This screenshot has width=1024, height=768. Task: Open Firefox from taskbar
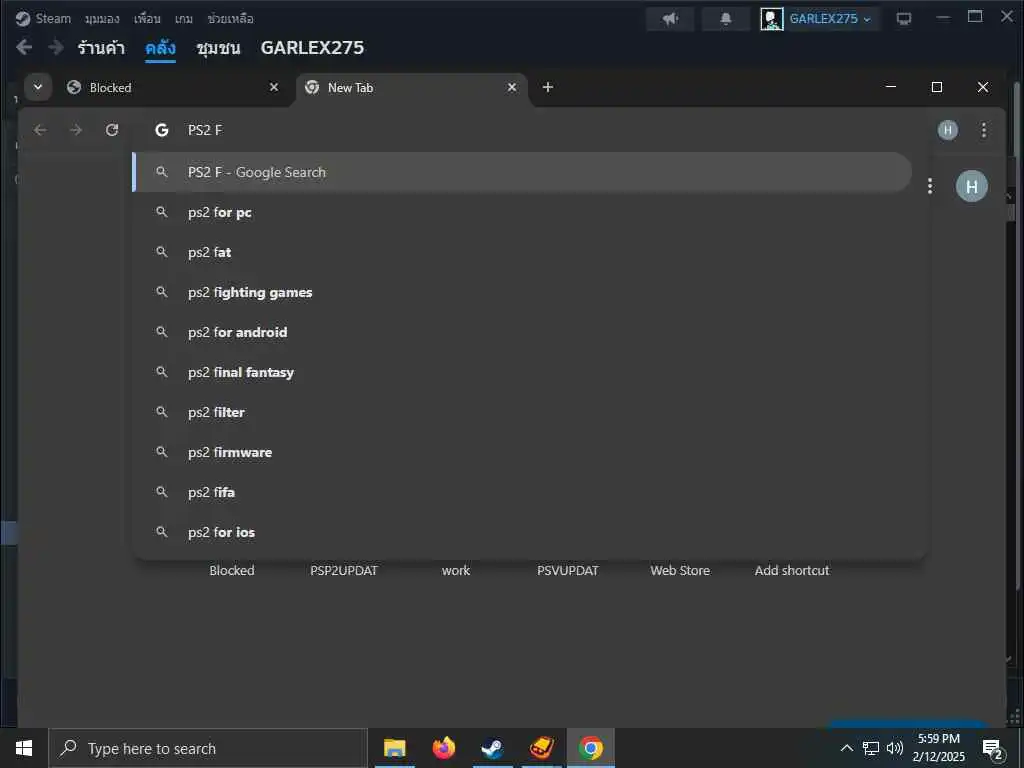click(x=443, y=748)
